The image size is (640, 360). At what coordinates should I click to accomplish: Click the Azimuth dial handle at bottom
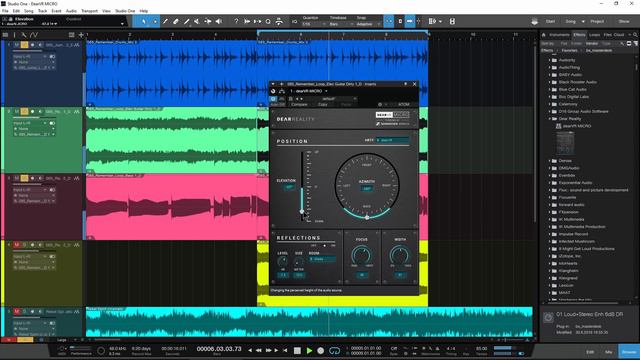pyautogui.click(x=367, y=218)
